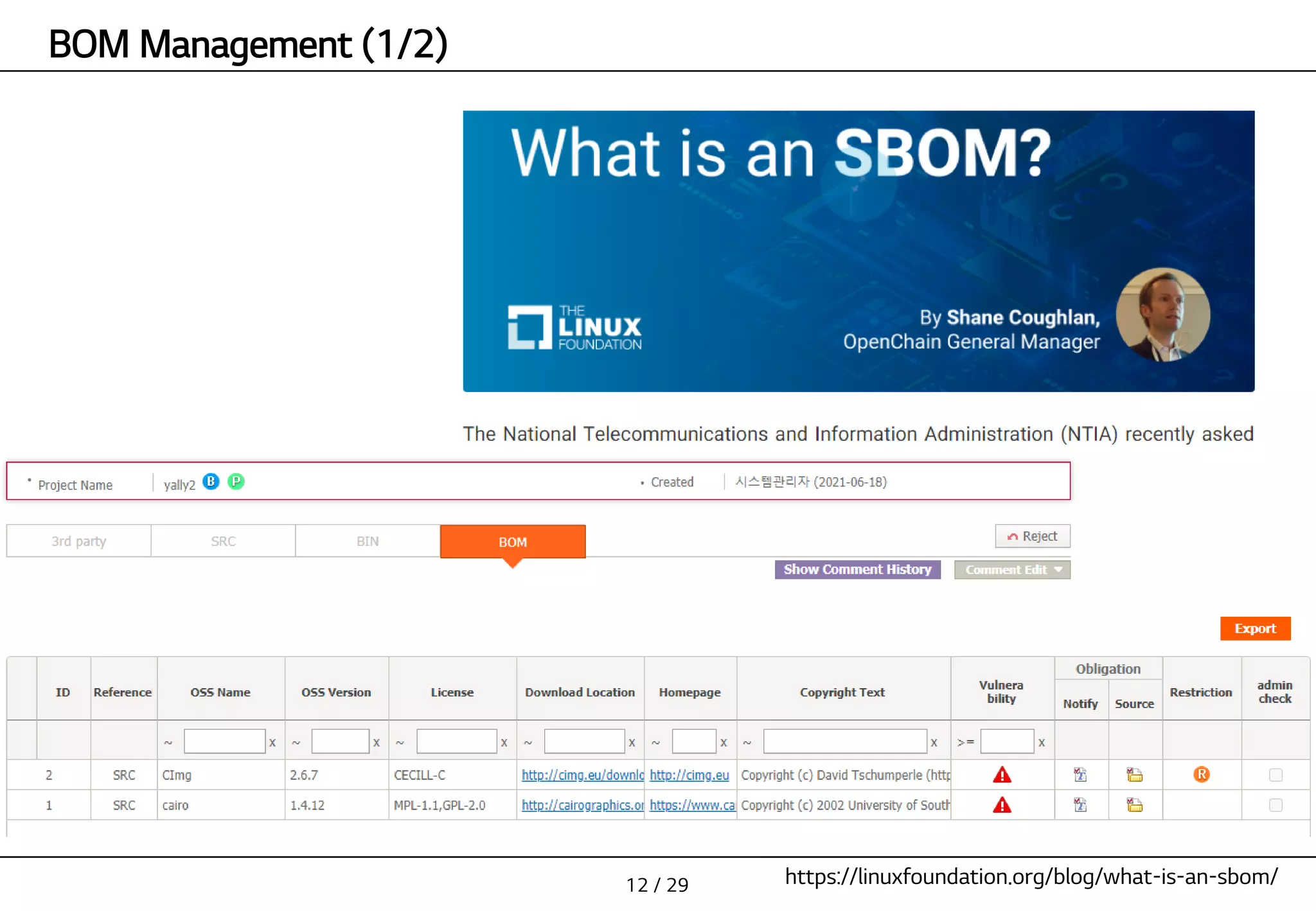Focus the License filter input

[x=456, y=741]
